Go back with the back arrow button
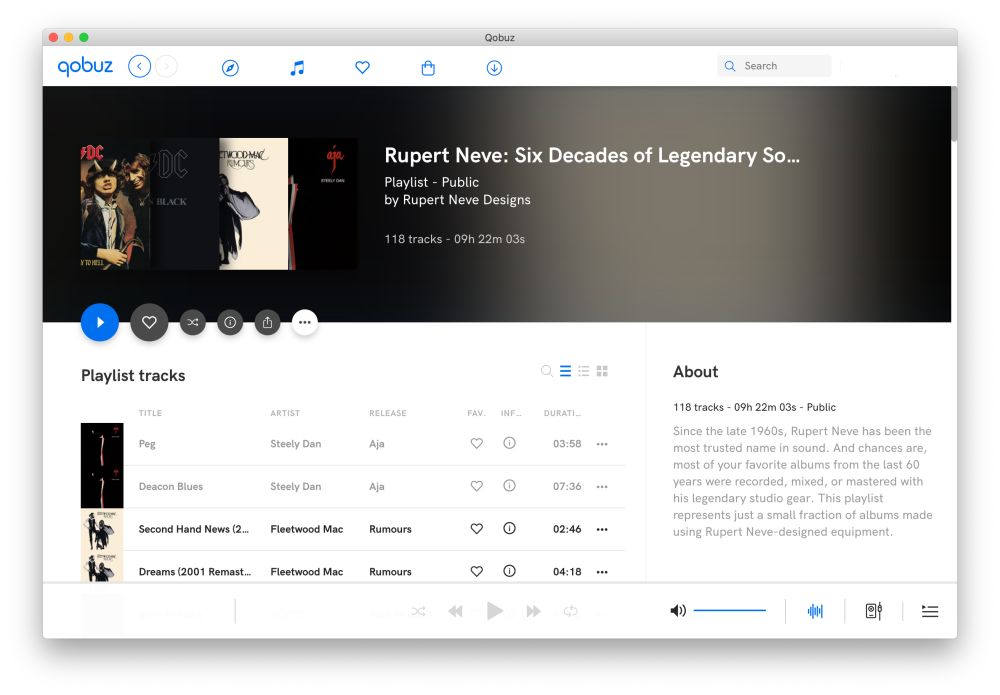Viewport: 1000px width, 695px height. pos(139,66)
